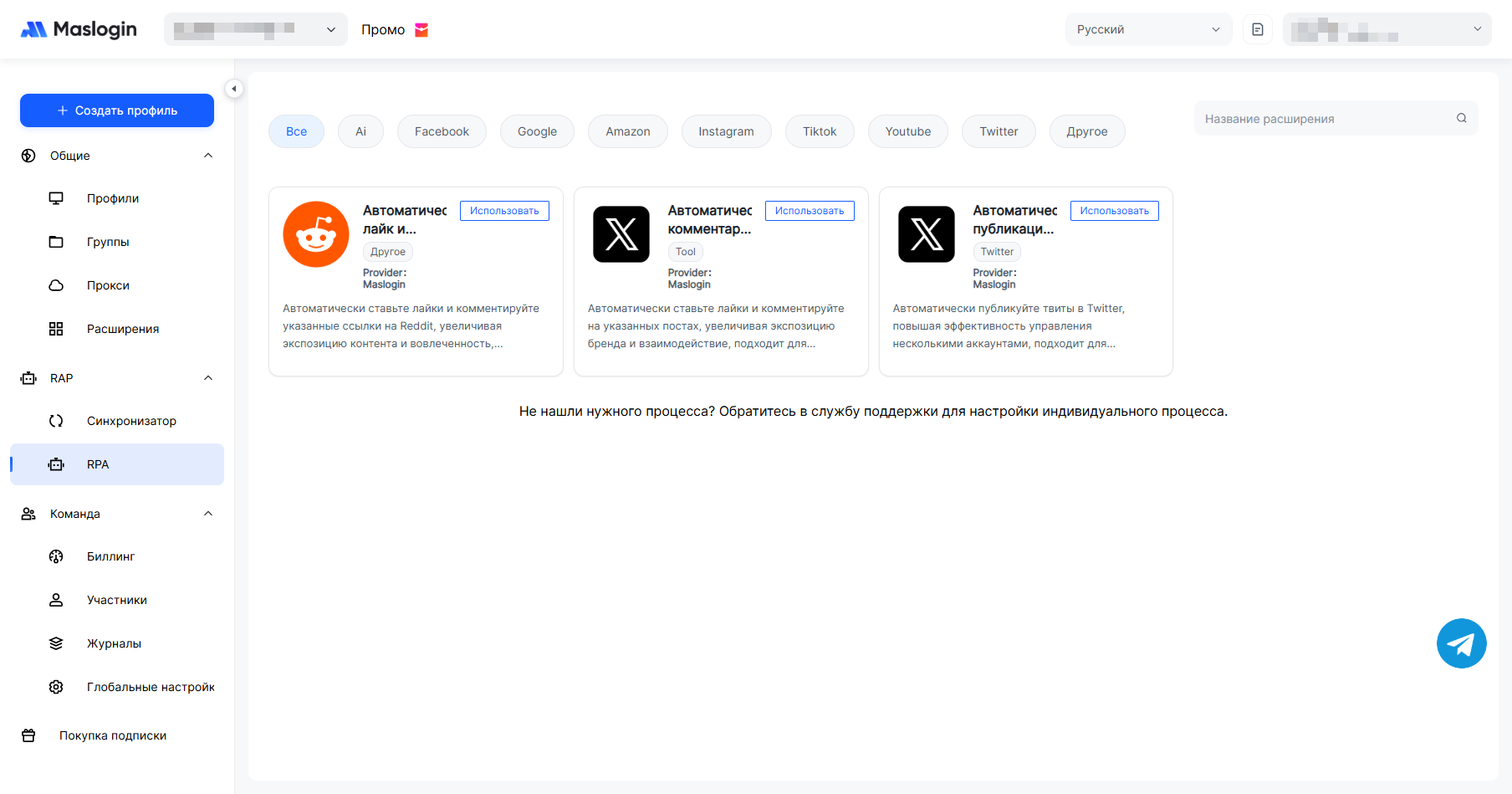Collapse the sidebar with the arrow toggle
1512x794 pixels.
234,89
